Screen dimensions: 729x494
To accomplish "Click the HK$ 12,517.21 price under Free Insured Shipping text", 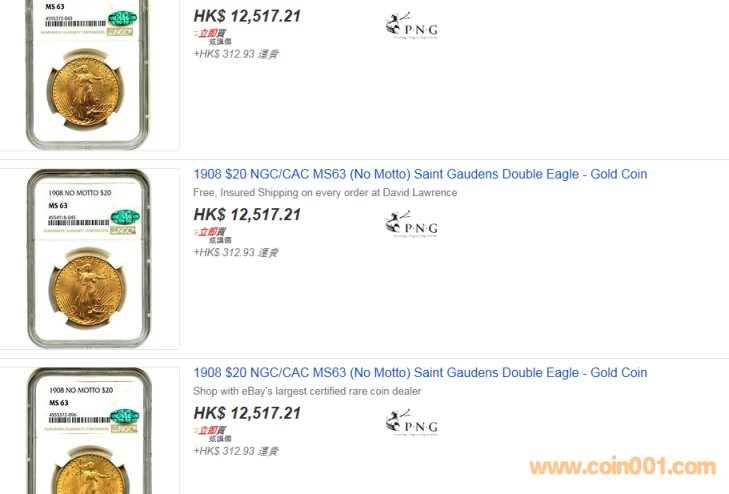I will [247, 215].
